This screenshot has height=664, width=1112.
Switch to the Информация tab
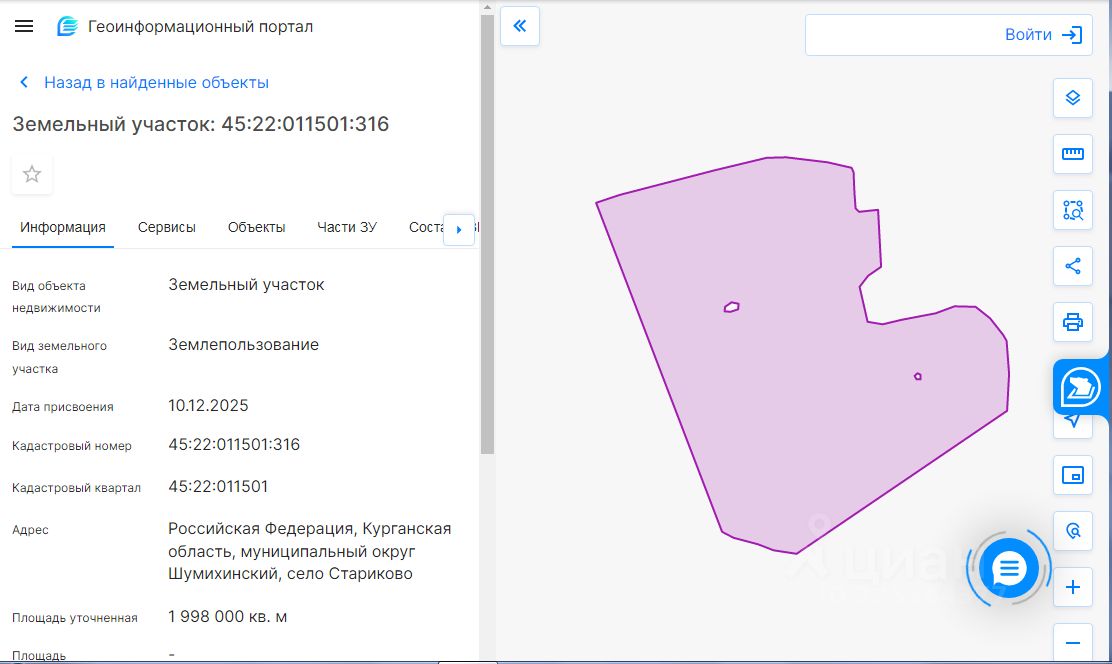point(63,228)
